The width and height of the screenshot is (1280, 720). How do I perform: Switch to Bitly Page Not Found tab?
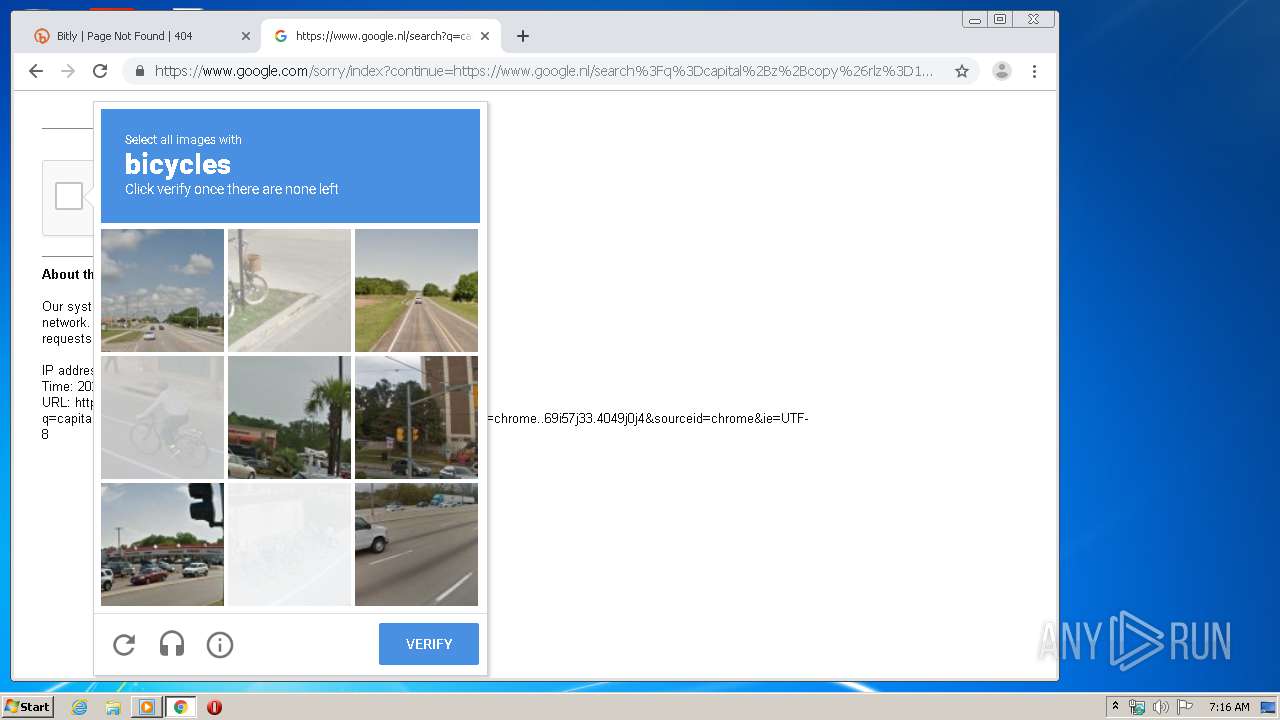tap(140, 36)
